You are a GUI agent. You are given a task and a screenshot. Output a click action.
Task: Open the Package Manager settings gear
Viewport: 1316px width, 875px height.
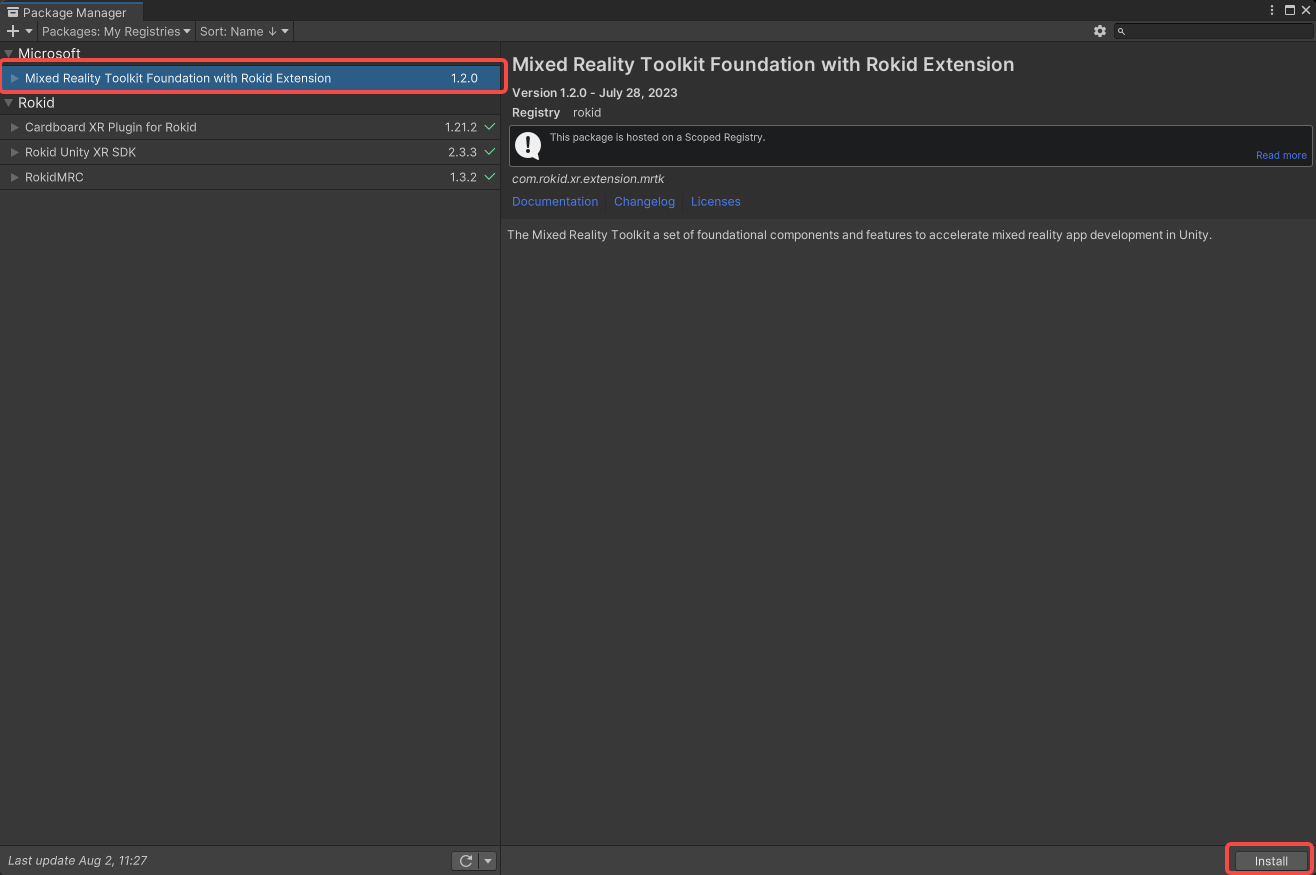(x=1100, y=31)
